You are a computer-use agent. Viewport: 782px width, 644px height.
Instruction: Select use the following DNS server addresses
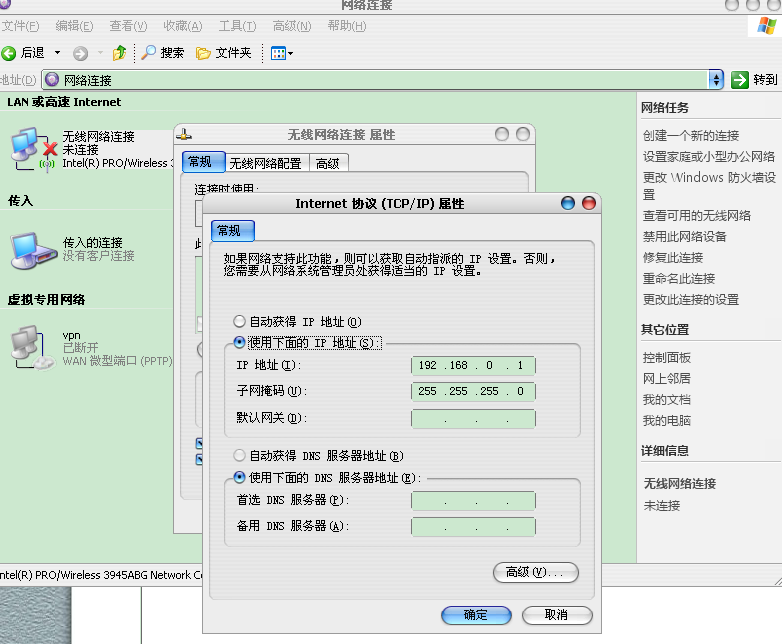tap(239, 478)
